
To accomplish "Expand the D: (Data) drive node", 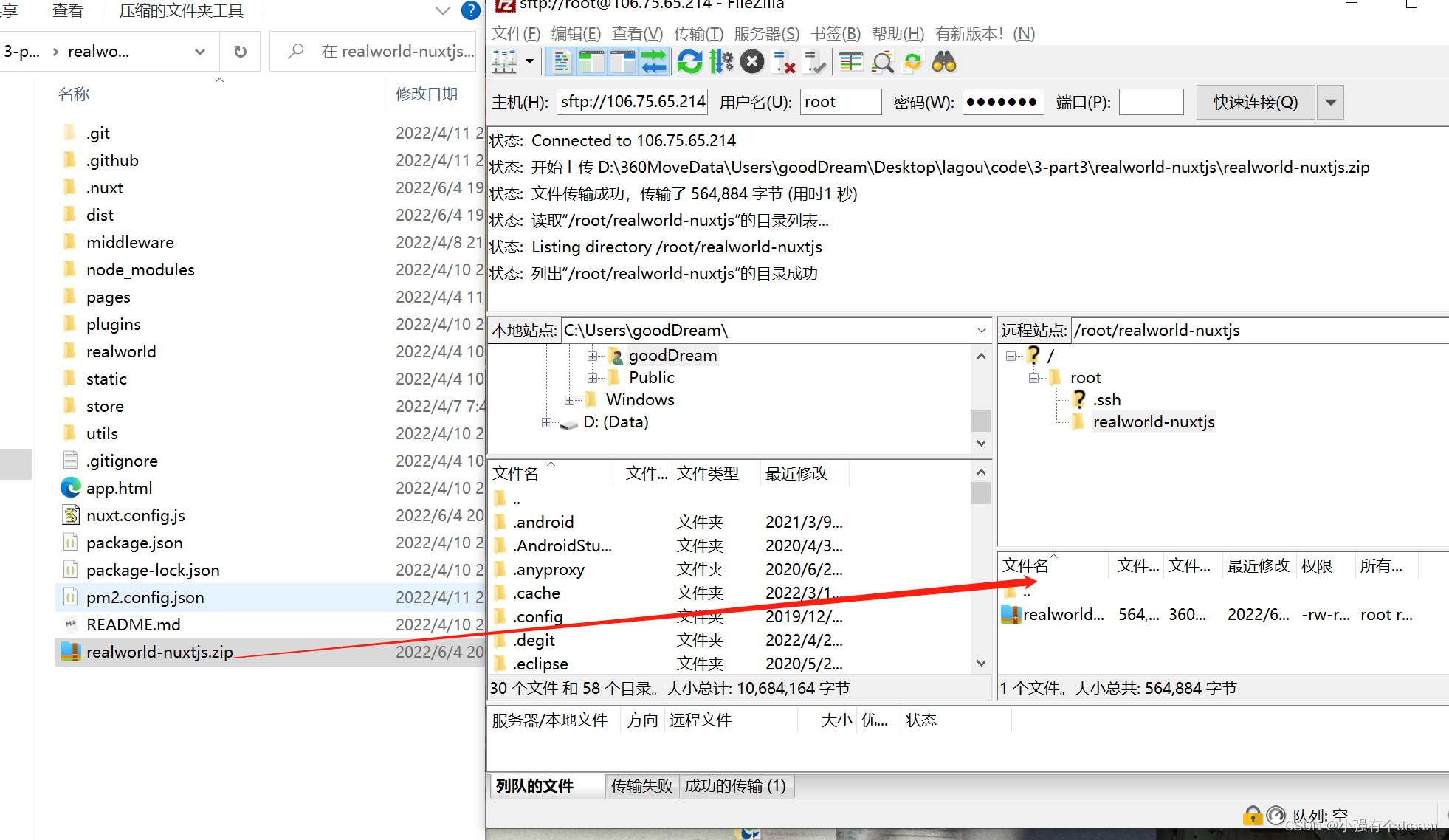I will (546, 422).
